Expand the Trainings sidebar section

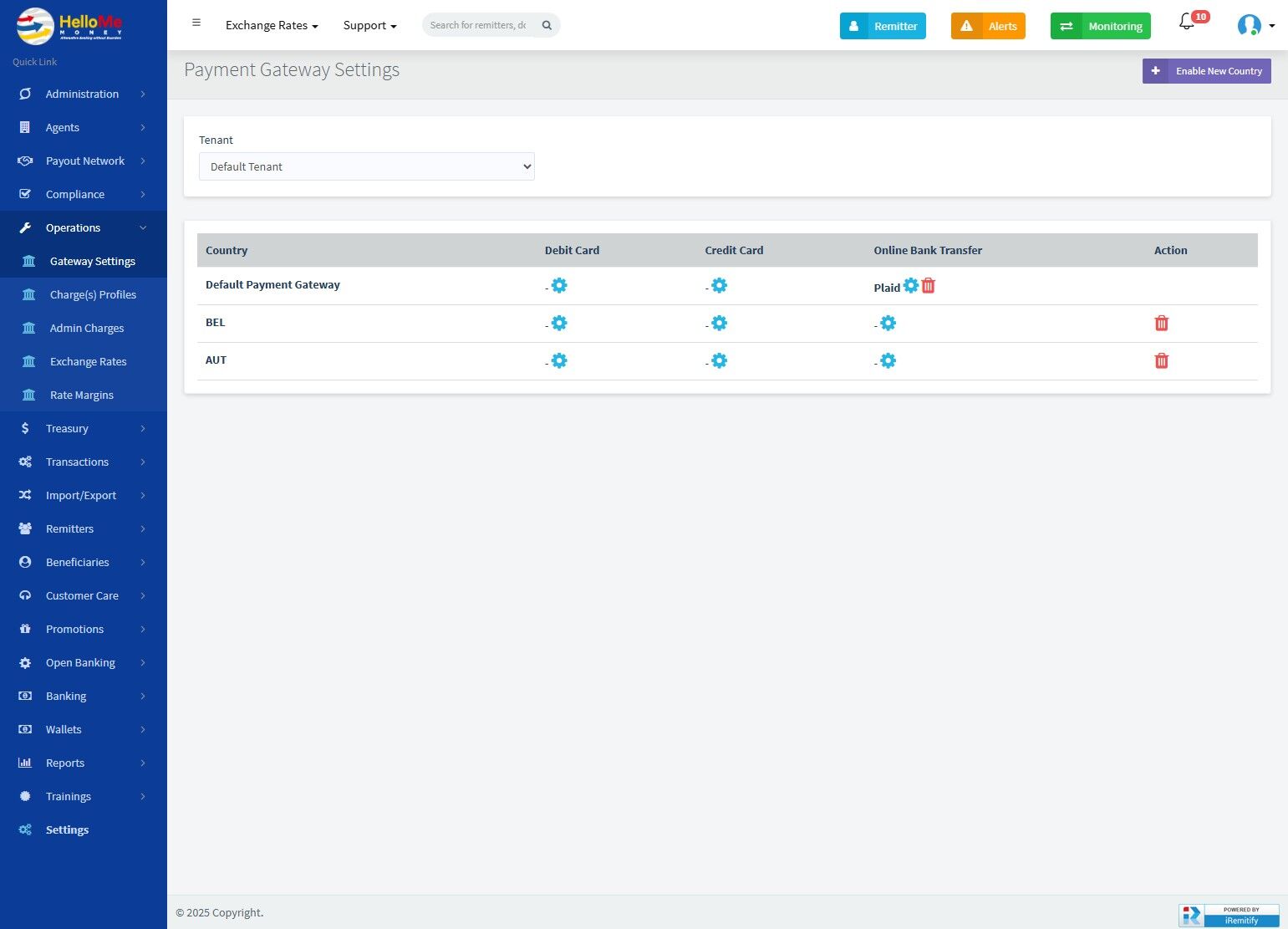[x=84, y=796]
